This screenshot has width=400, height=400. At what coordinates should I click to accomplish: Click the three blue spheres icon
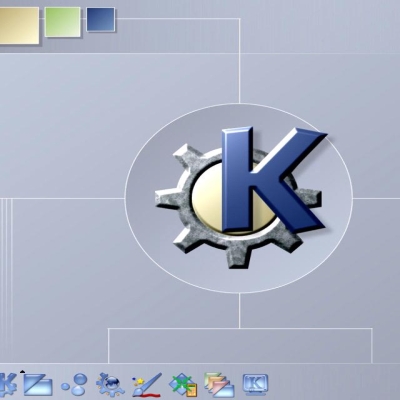click(75, 385)
